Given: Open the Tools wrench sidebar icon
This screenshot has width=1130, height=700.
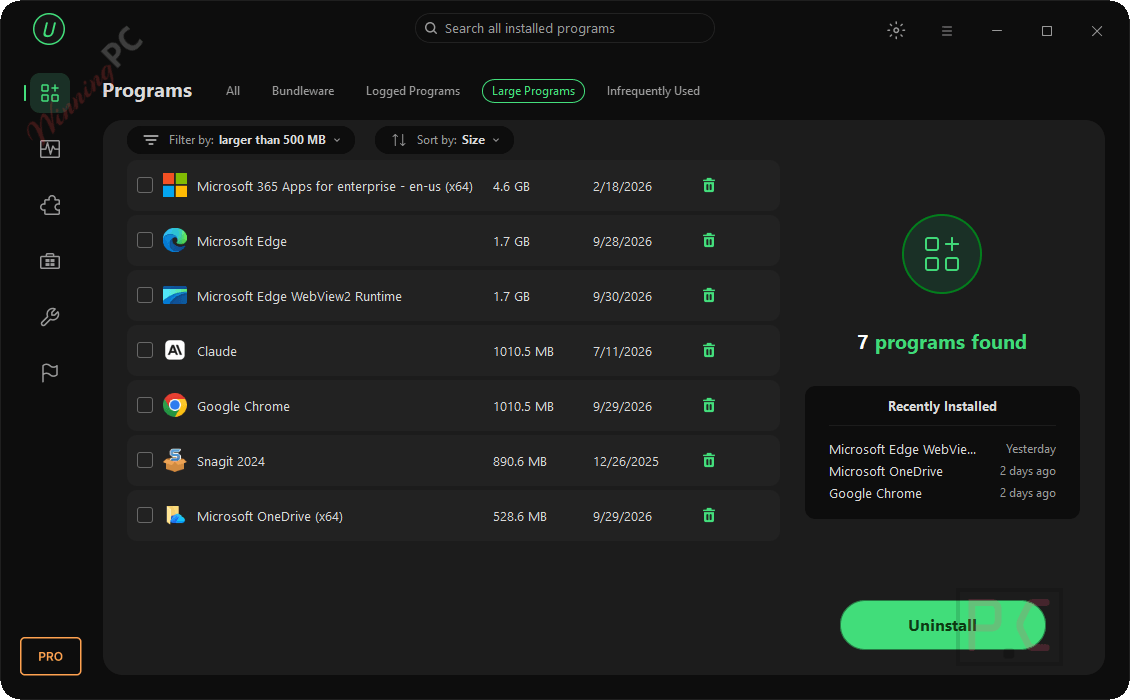Looking at the screenshot, I should click(x=50, y=316).
